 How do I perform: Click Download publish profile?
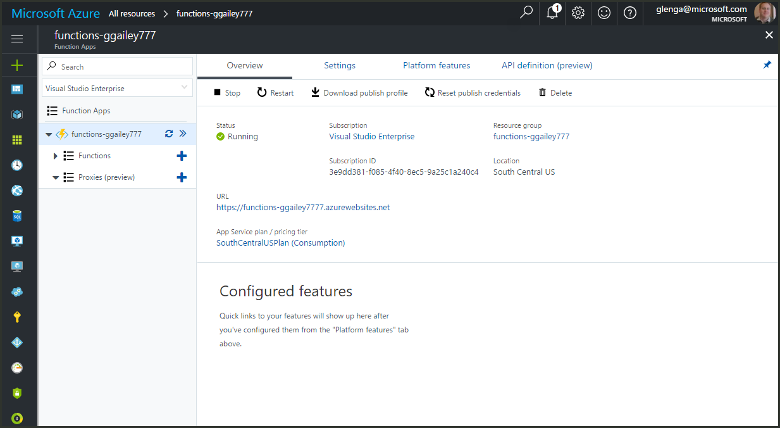pyautogui.click(x=359, y=93)
